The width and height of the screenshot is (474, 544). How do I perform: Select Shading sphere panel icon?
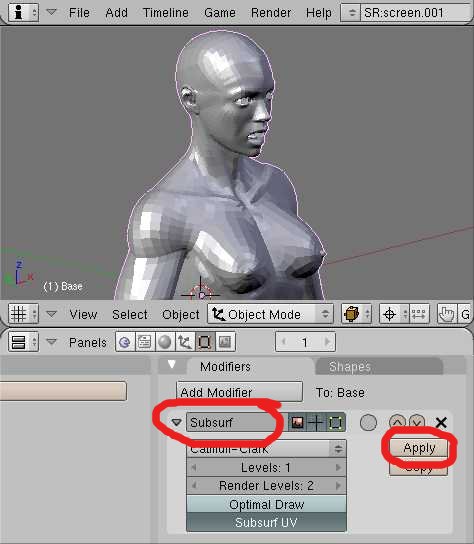[164, 342]
